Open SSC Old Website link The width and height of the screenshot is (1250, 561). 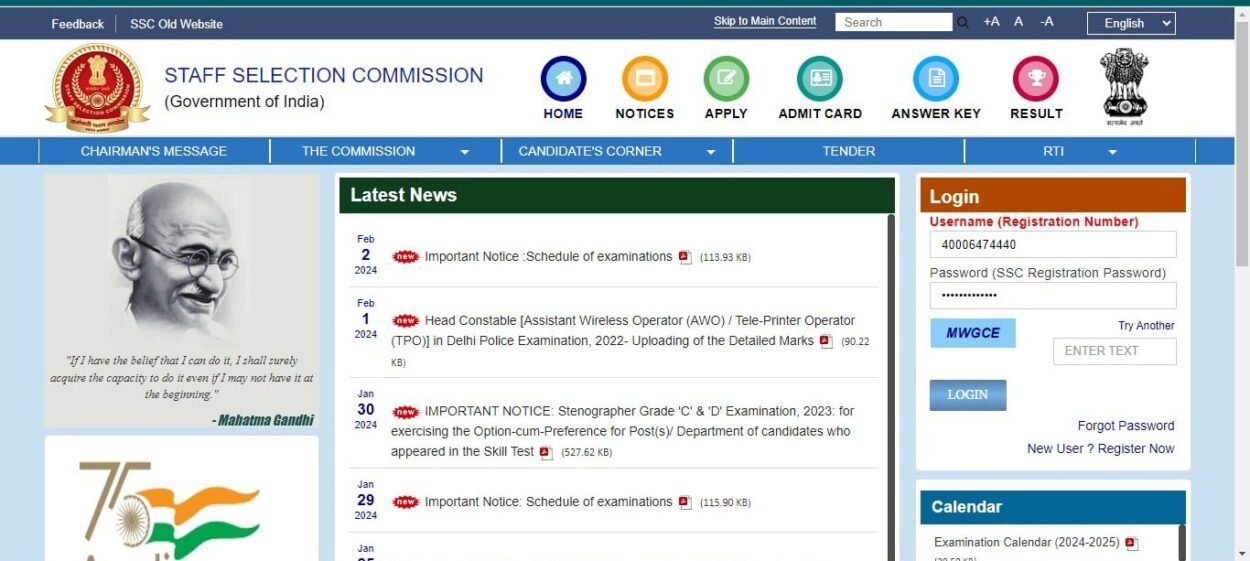click(x=176, y=24)
